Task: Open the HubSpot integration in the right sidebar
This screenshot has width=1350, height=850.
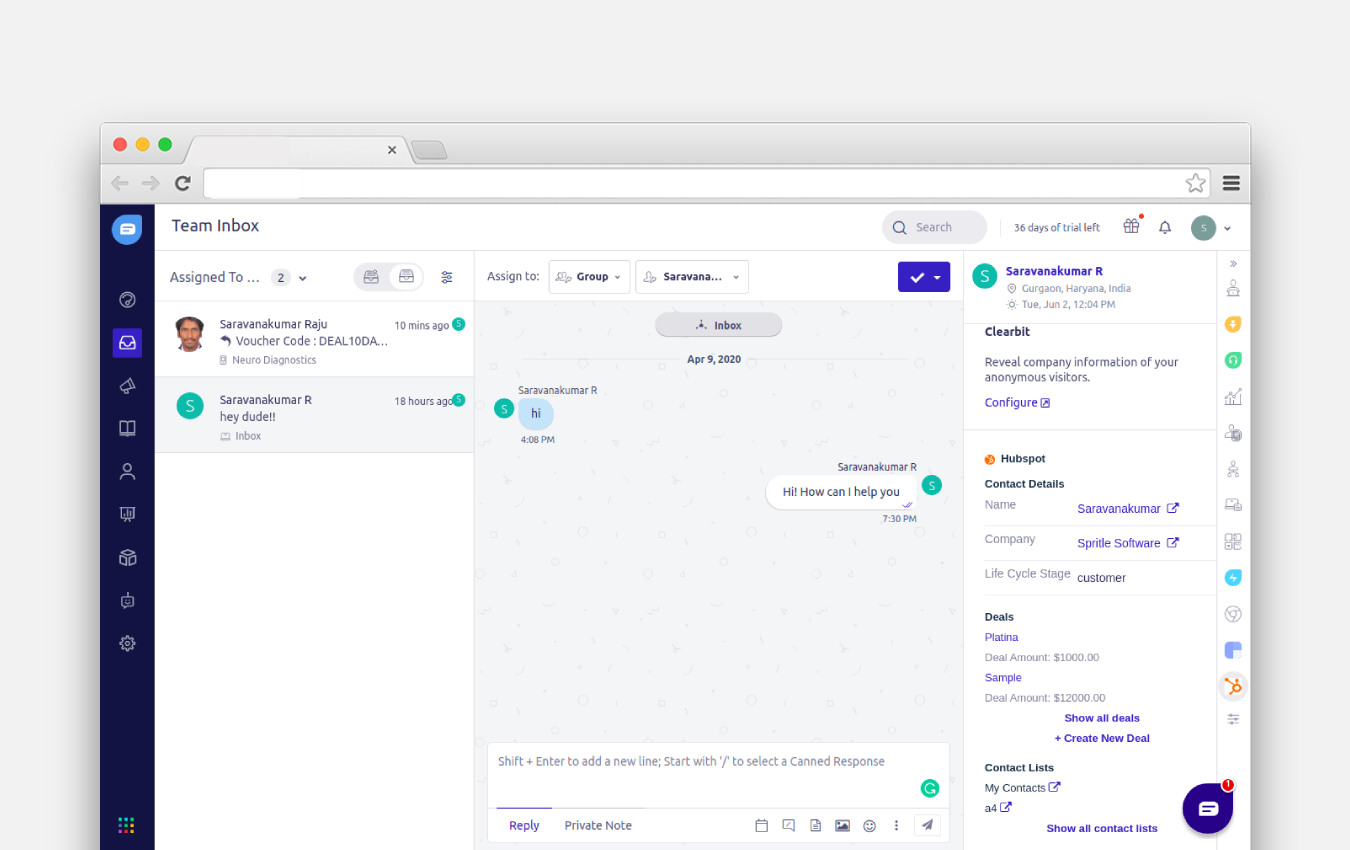Action: 1232,686
